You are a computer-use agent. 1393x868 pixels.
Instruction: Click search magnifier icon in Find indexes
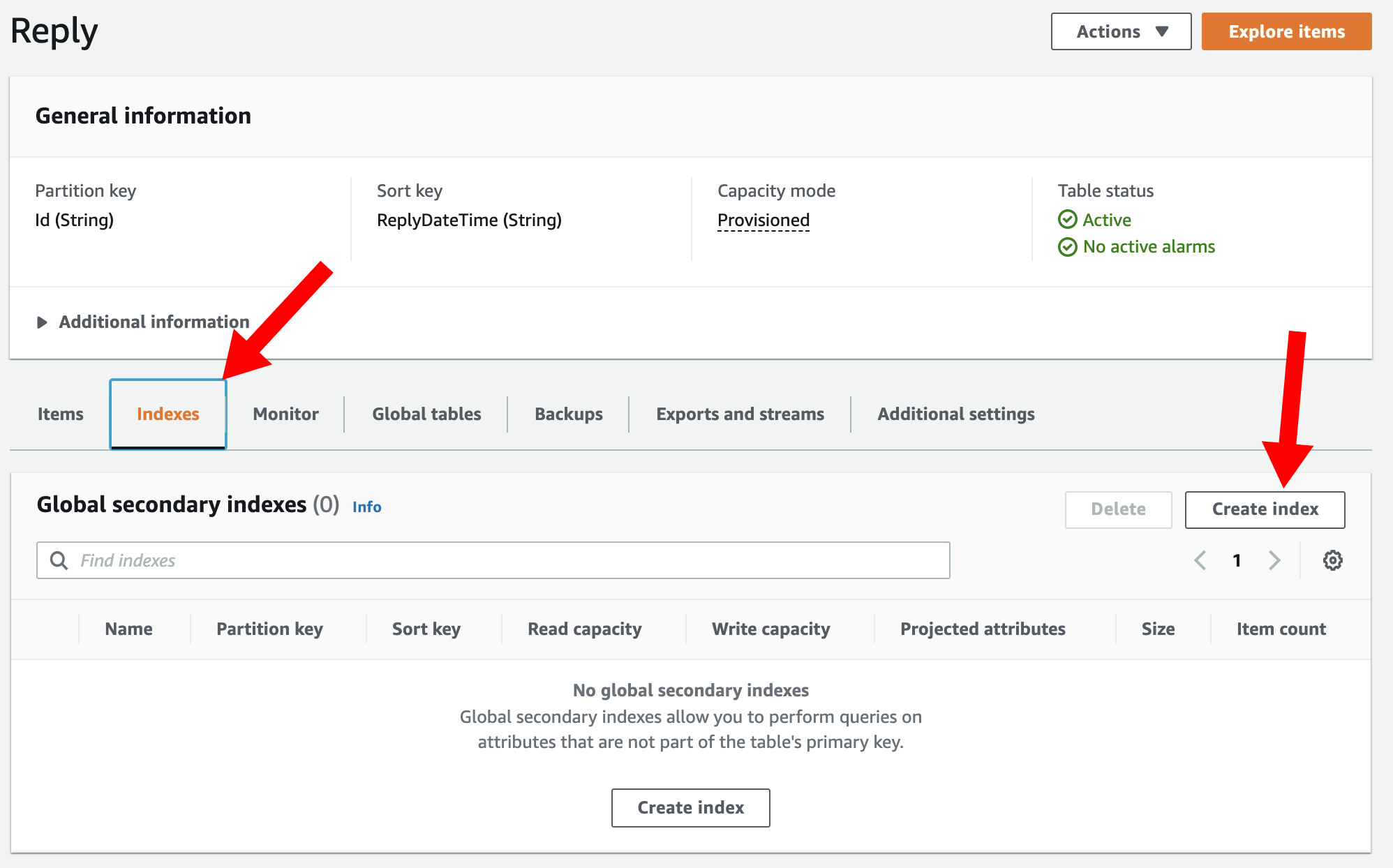(x=59, y=560)
